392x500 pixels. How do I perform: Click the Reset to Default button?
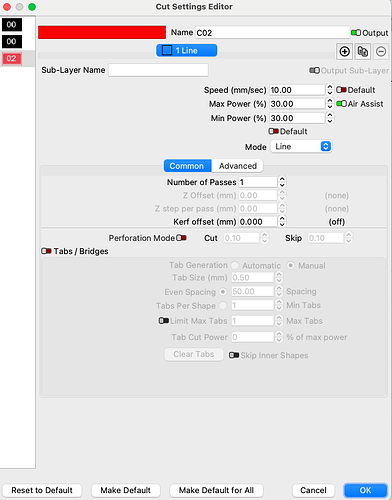[x=42, y=490]
